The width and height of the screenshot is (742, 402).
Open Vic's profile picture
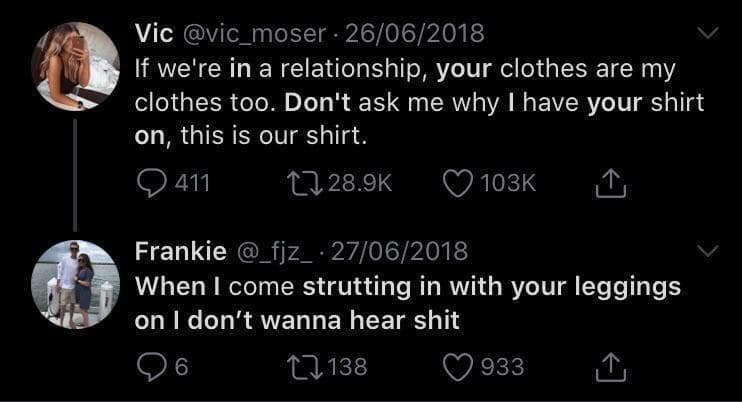[76, 66]
